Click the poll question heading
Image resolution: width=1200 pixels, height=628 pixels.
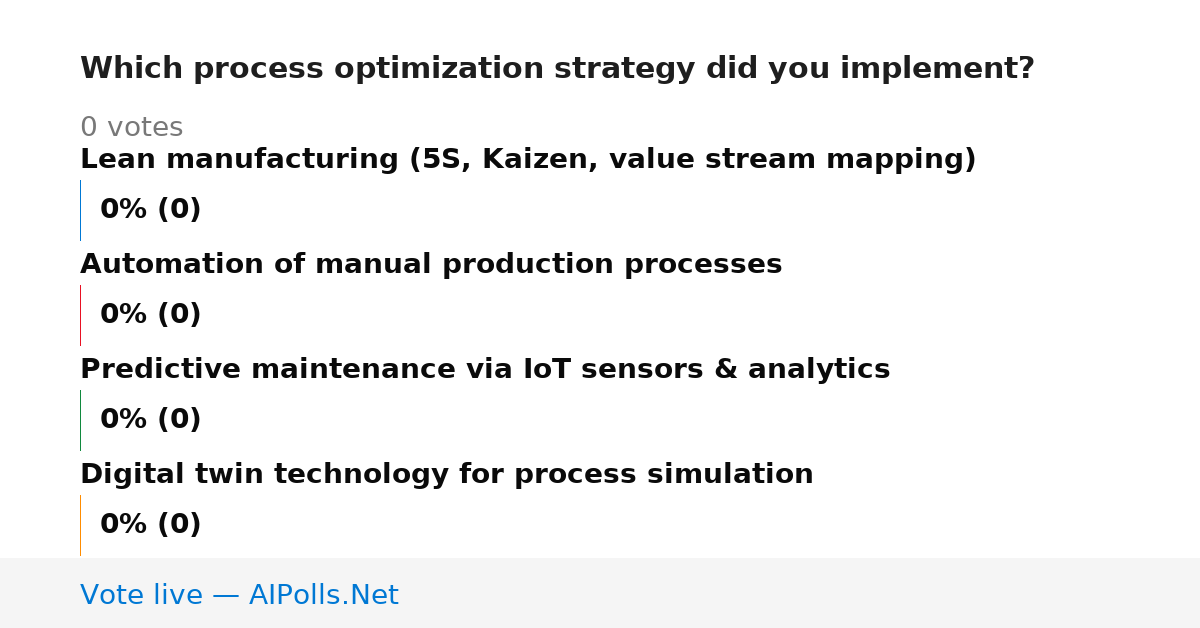tap(557, 69)
